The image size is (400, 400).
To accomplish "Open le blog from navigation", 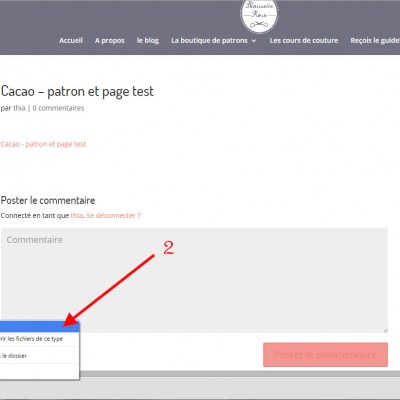I will click(x=148, y=40).
